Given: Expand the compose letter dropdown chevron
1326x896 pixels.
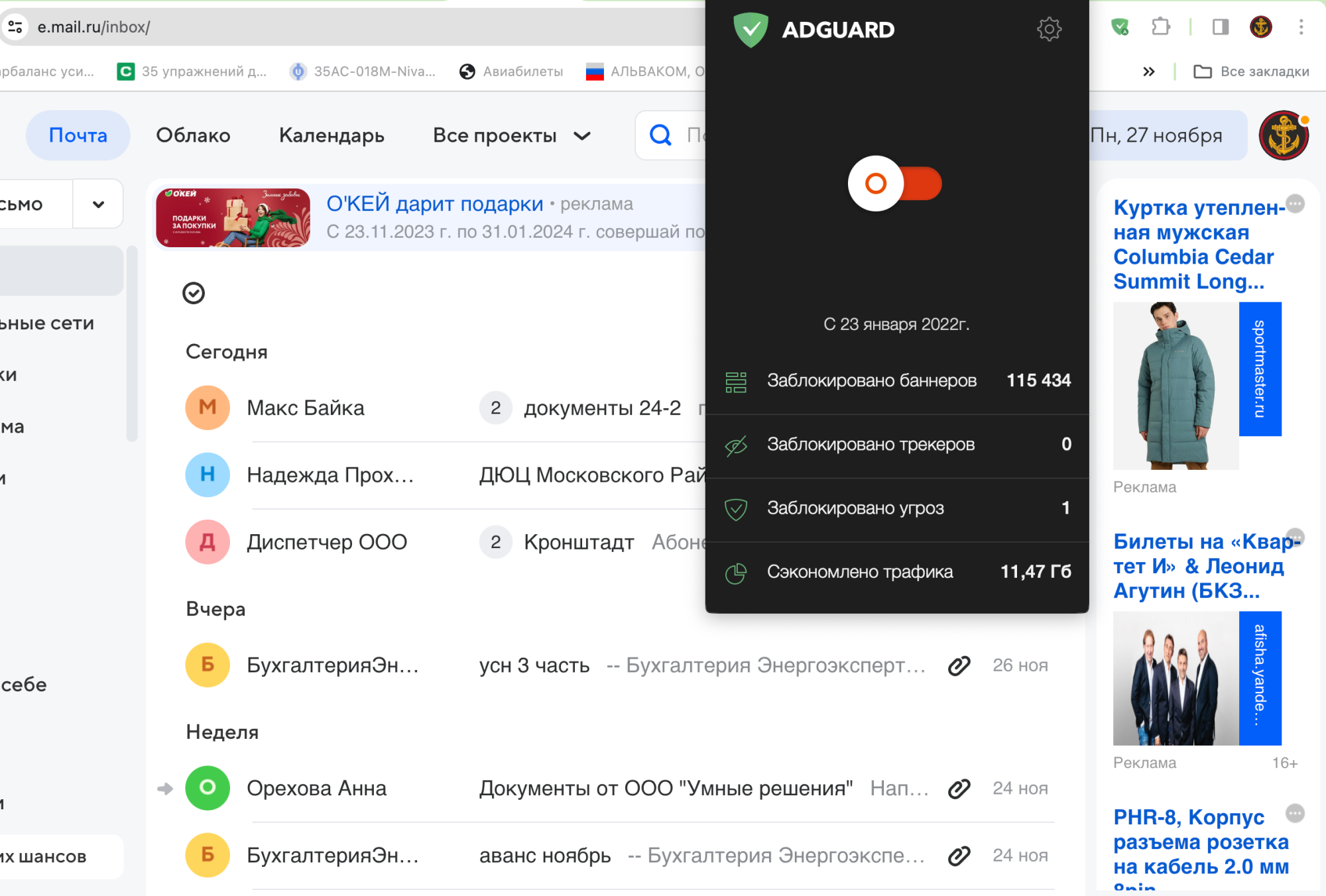Looking at the screenshot, I should 97,203.
